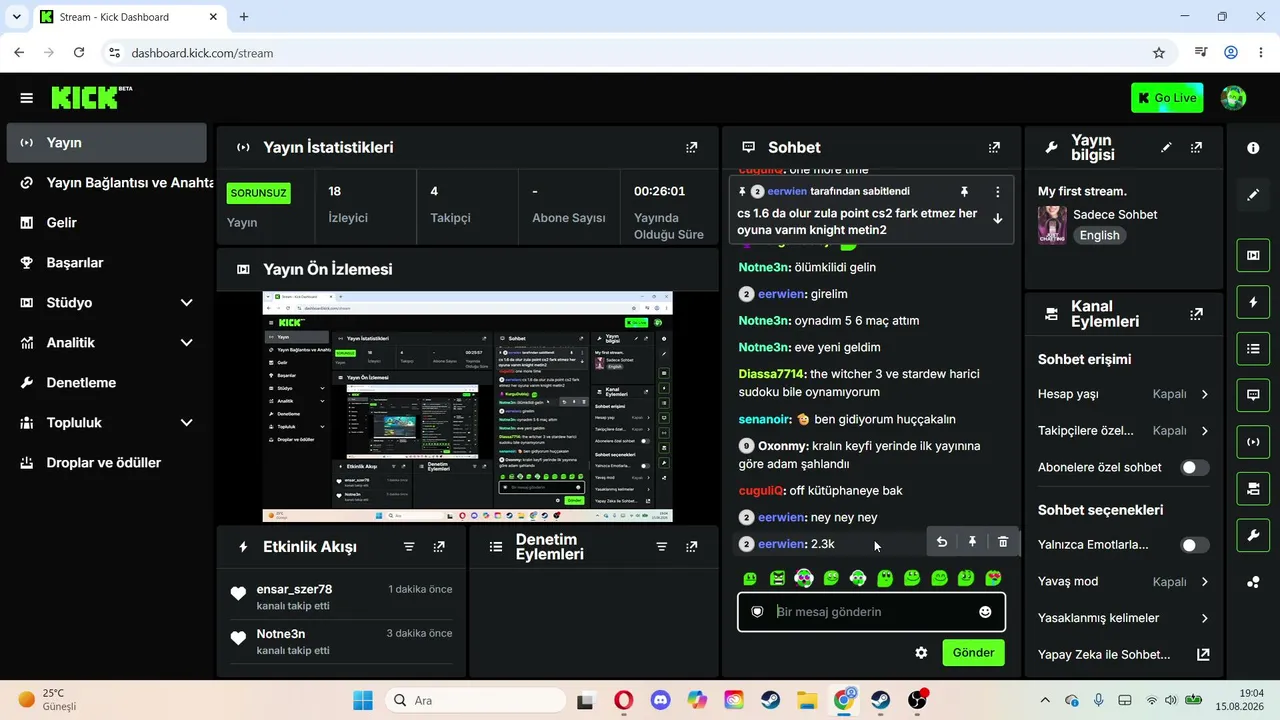Screen dimensions: 1280x720
Task: Insert the heart-eyes emote
Action: pos(993,578)
